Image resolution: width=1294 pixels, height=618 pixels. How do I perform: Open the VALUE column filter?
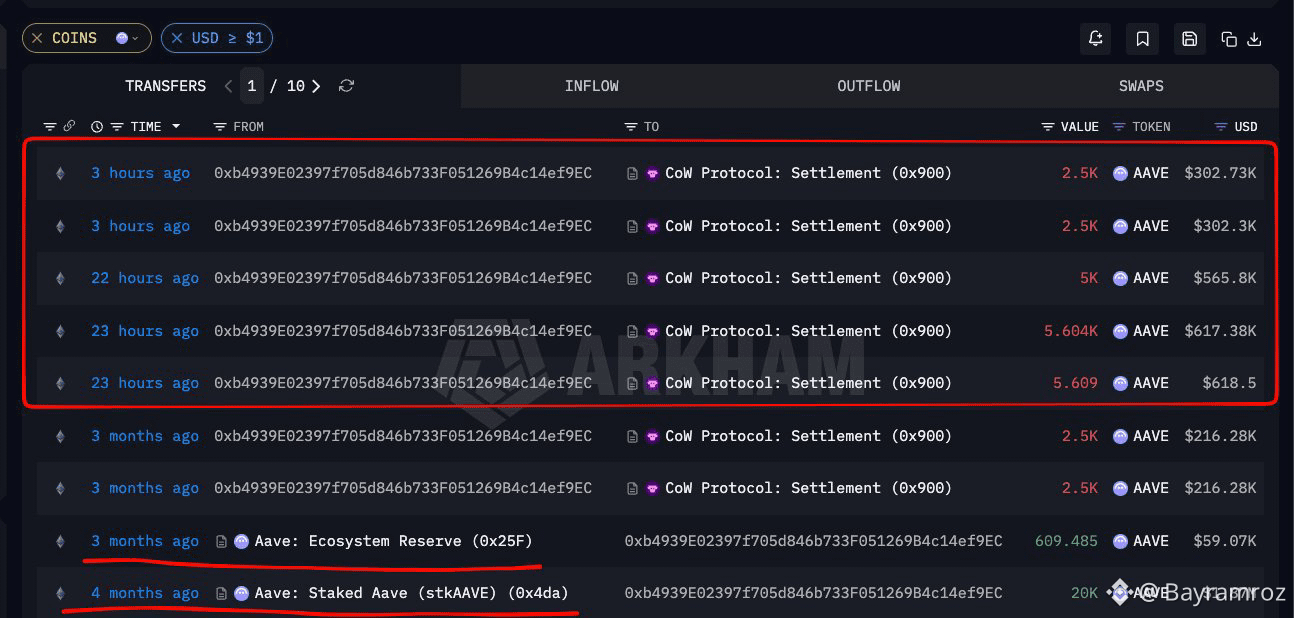pos(1048,127)
